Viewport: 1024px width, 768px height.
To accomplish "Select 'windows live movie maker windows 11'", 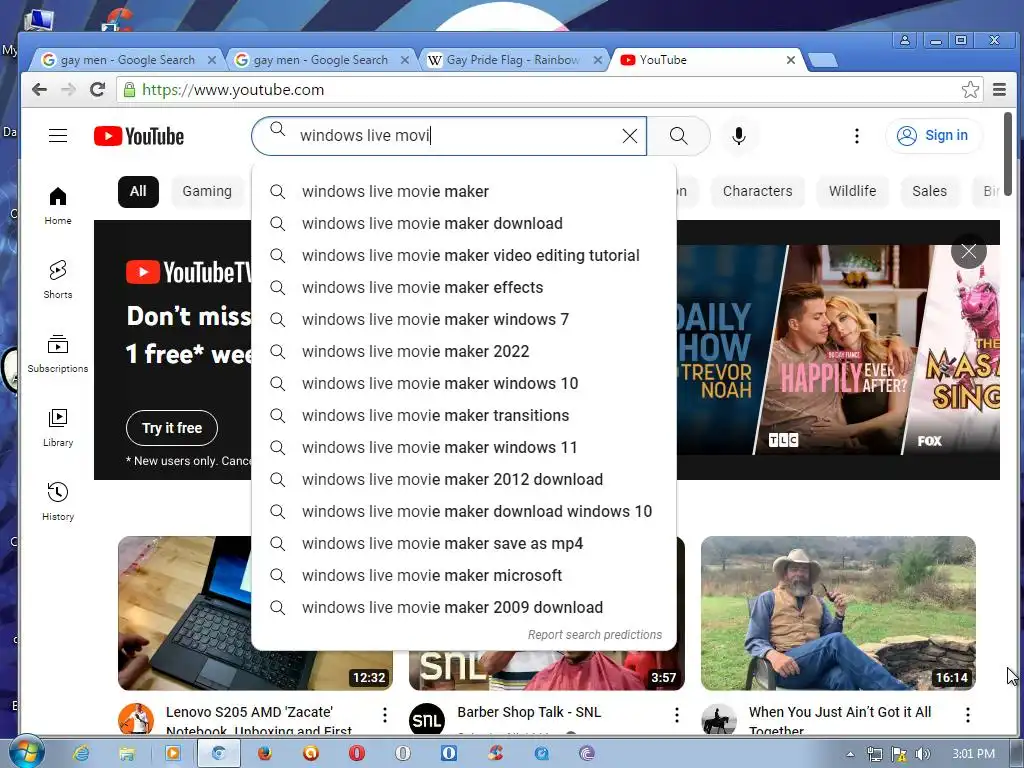I will coord(464,447).
